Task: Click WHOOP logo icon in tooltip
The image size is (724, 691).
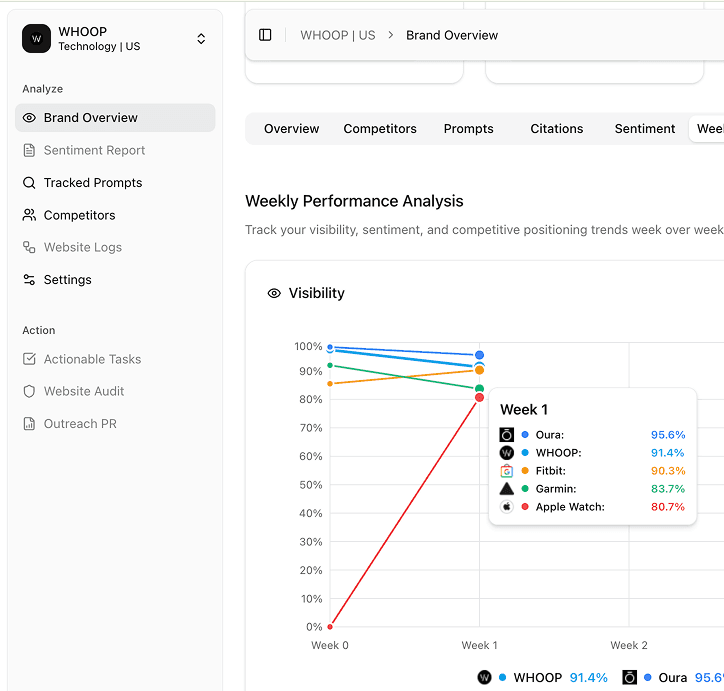Action: click(507, 453)
